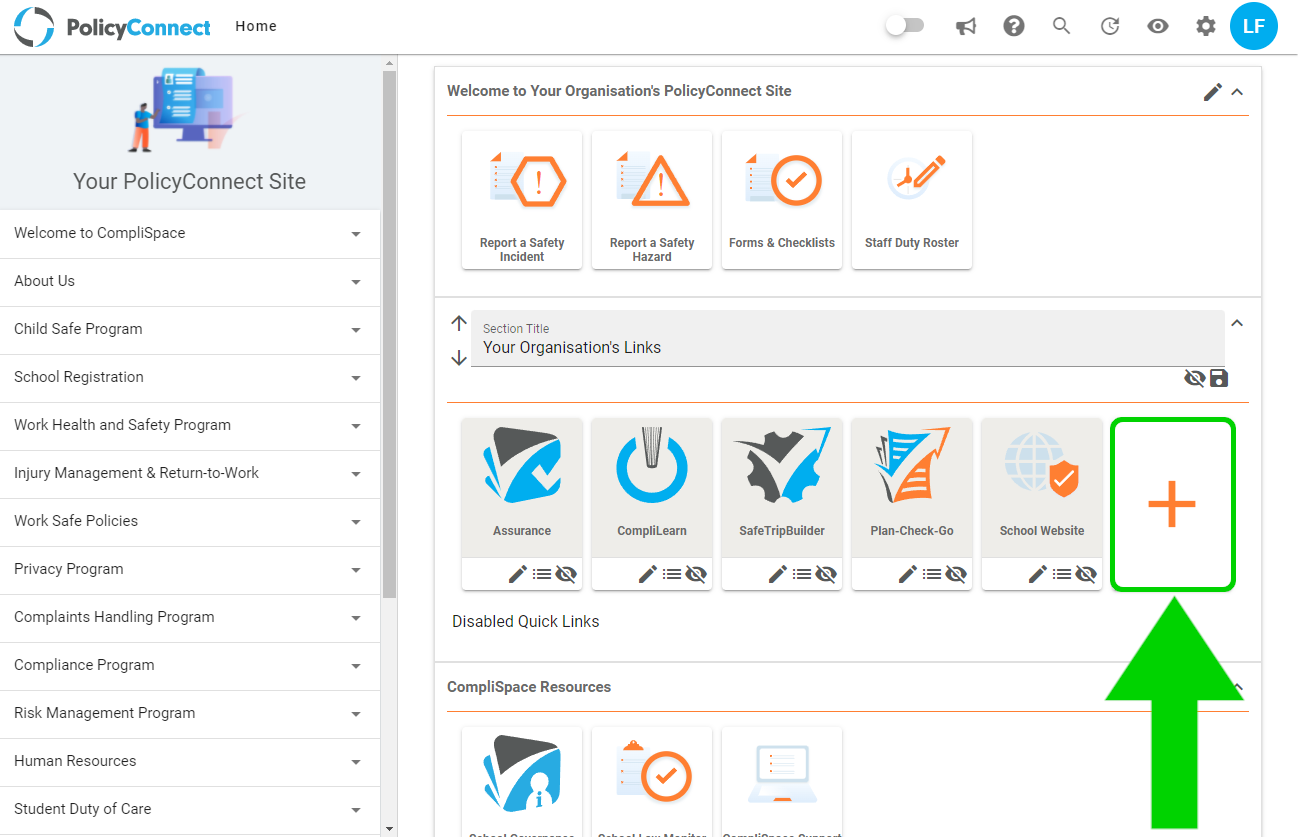Open the Plan-Check-Go tile

912,487
